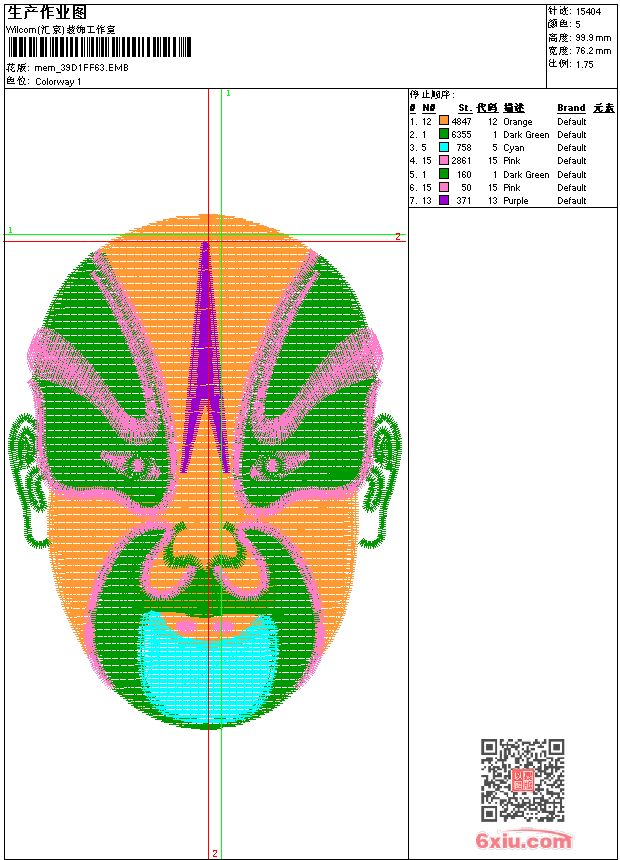Select the Default brand cell in Purple row

click(x=572, y=201)
